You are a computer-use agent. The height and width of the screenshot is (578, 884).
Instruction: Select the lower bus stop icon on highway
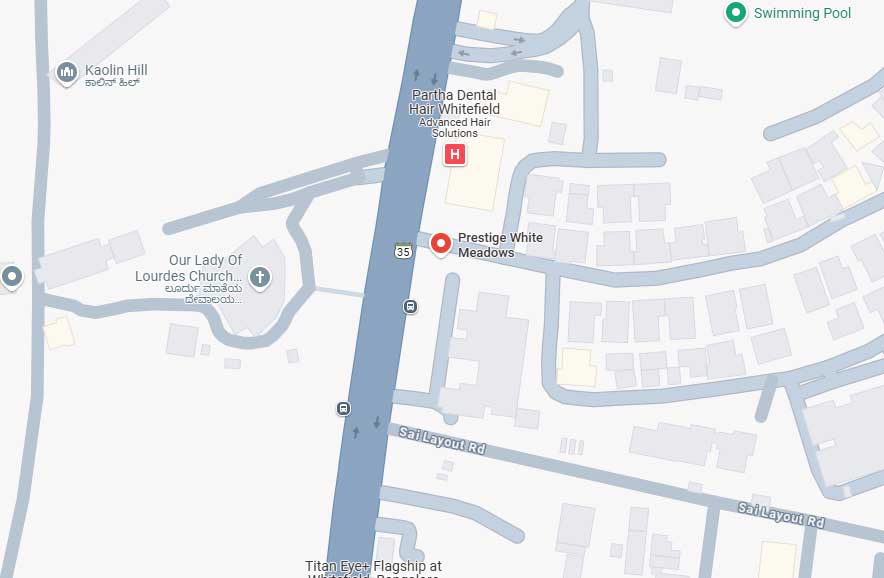pyautogui.click(x=343, y=408)
